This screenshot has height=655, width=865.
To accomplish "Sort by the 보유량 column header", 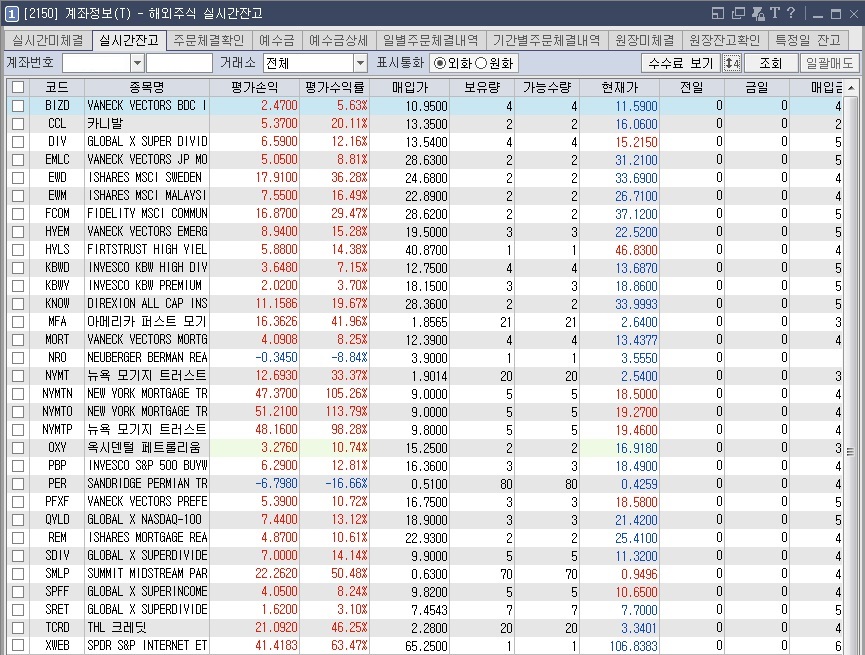I will point(482,87).
